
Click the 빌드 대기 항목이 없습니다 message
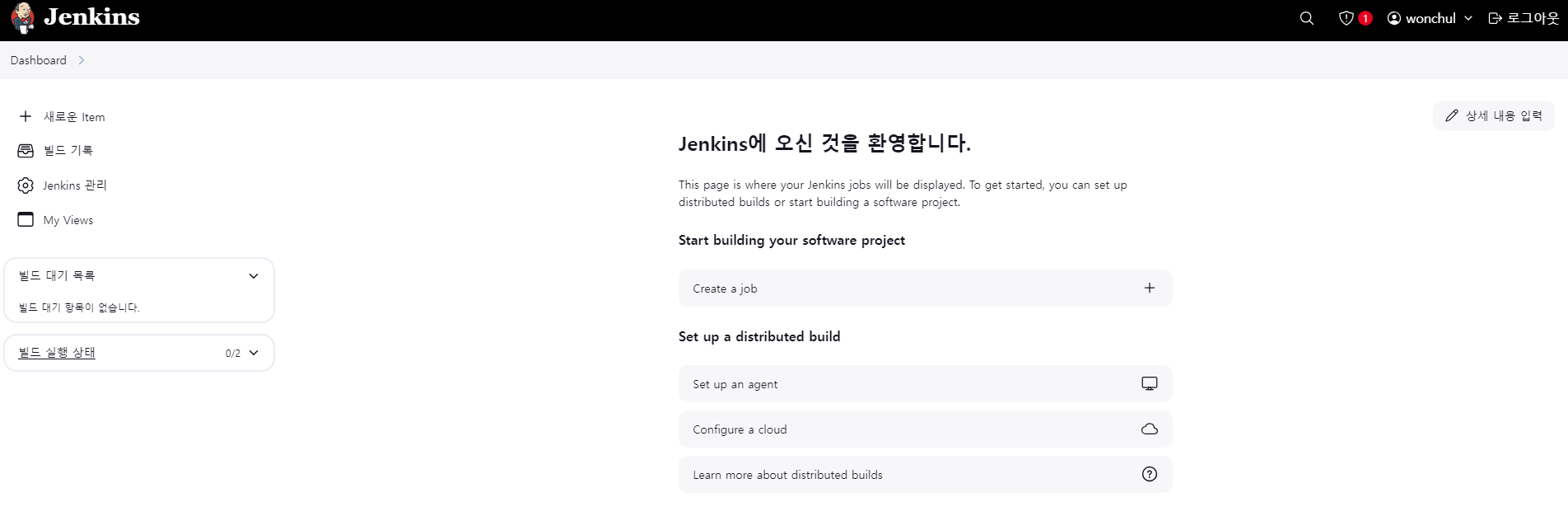pyautogui.click(x=79, y=307)
